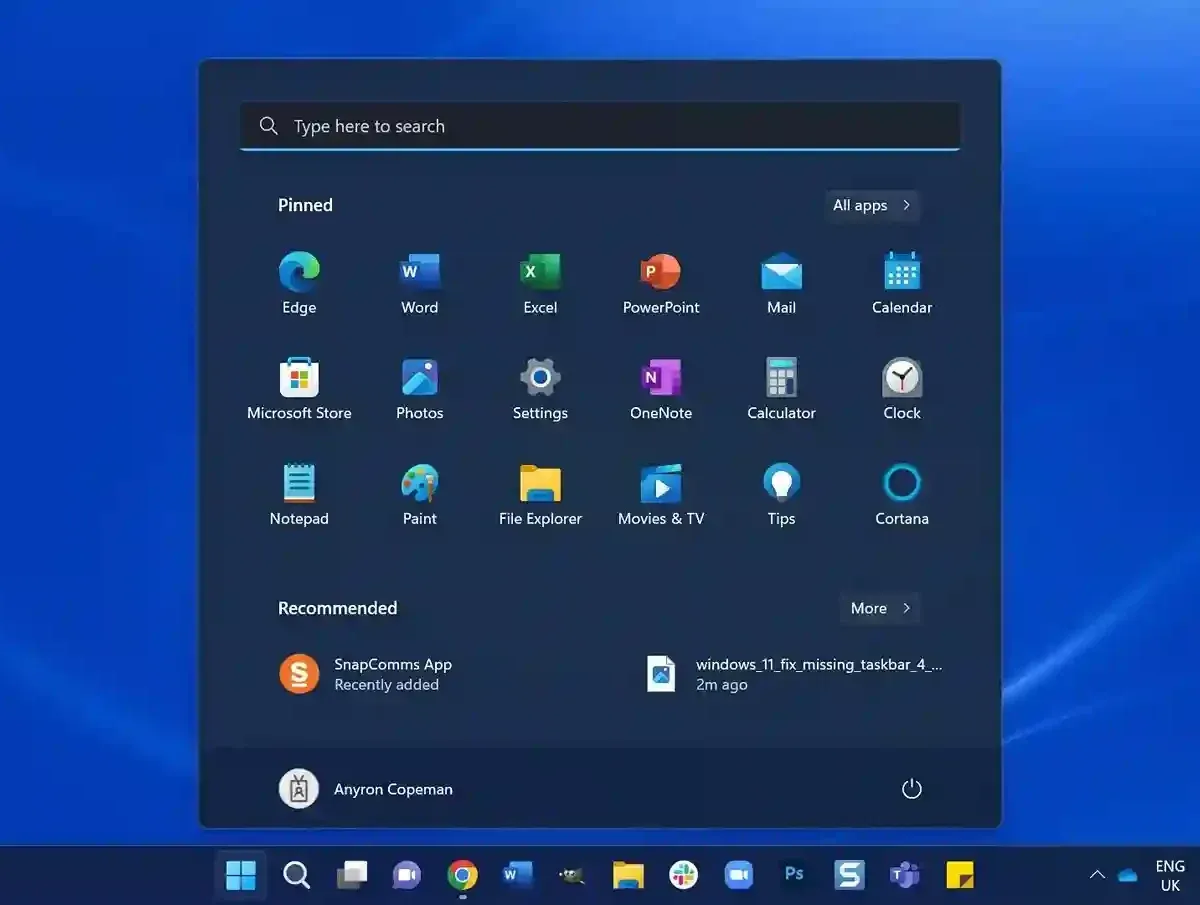
Task: Launch Zoom from the taskbar
Action: coord(739,876)
